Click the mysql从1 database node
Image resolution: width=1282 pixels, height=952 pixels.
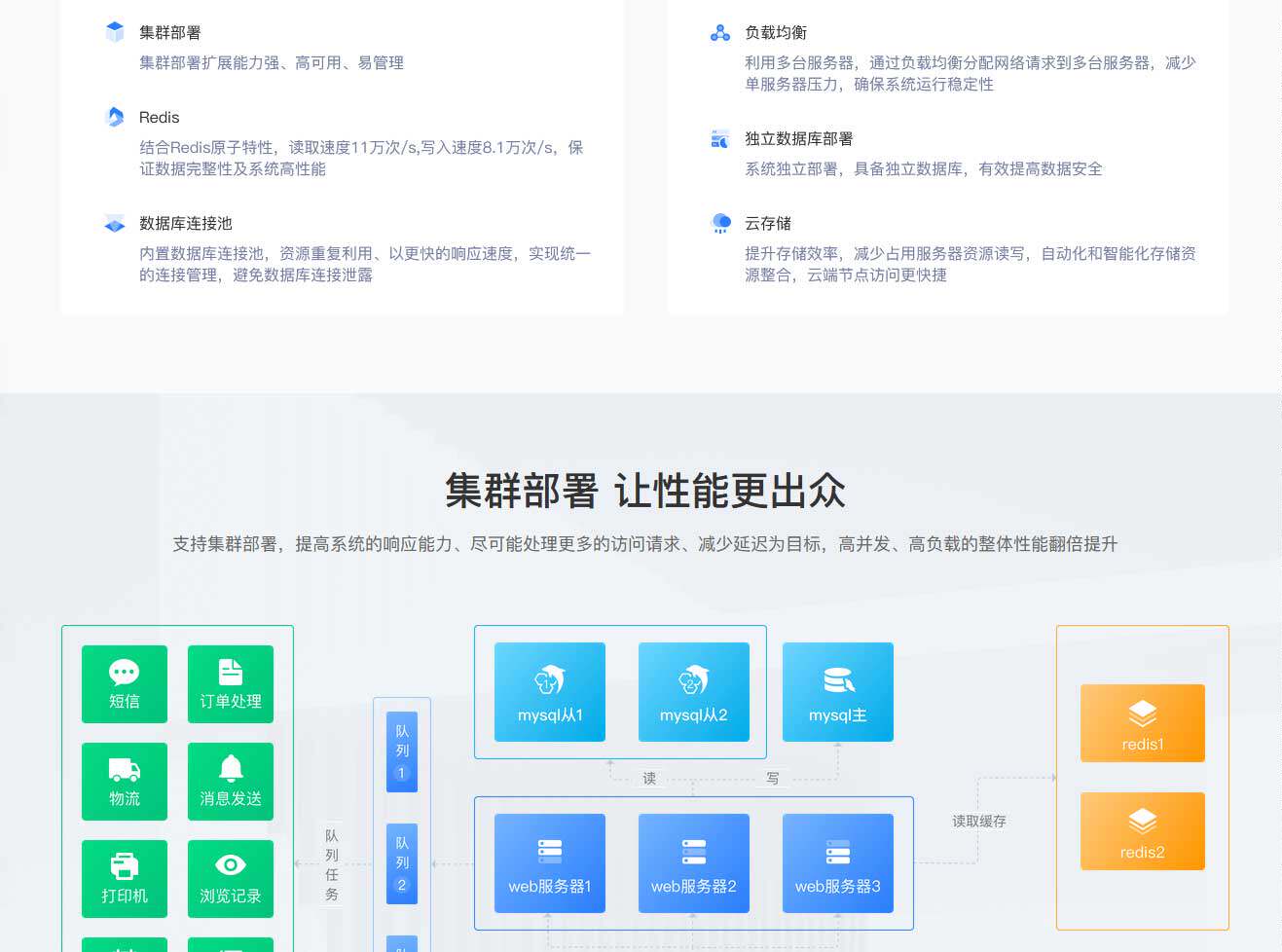tap(550, 692)
